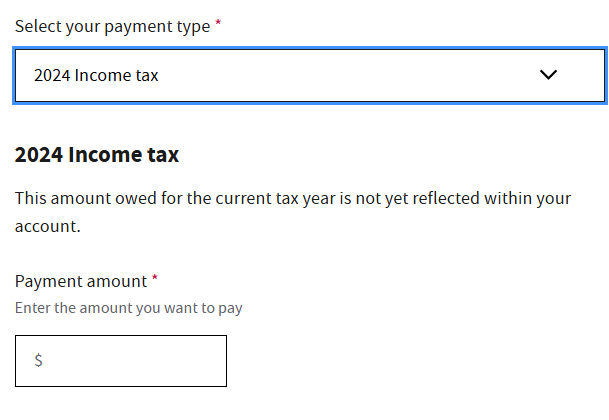Click the dollar sign in the amount field

(38, 361)
